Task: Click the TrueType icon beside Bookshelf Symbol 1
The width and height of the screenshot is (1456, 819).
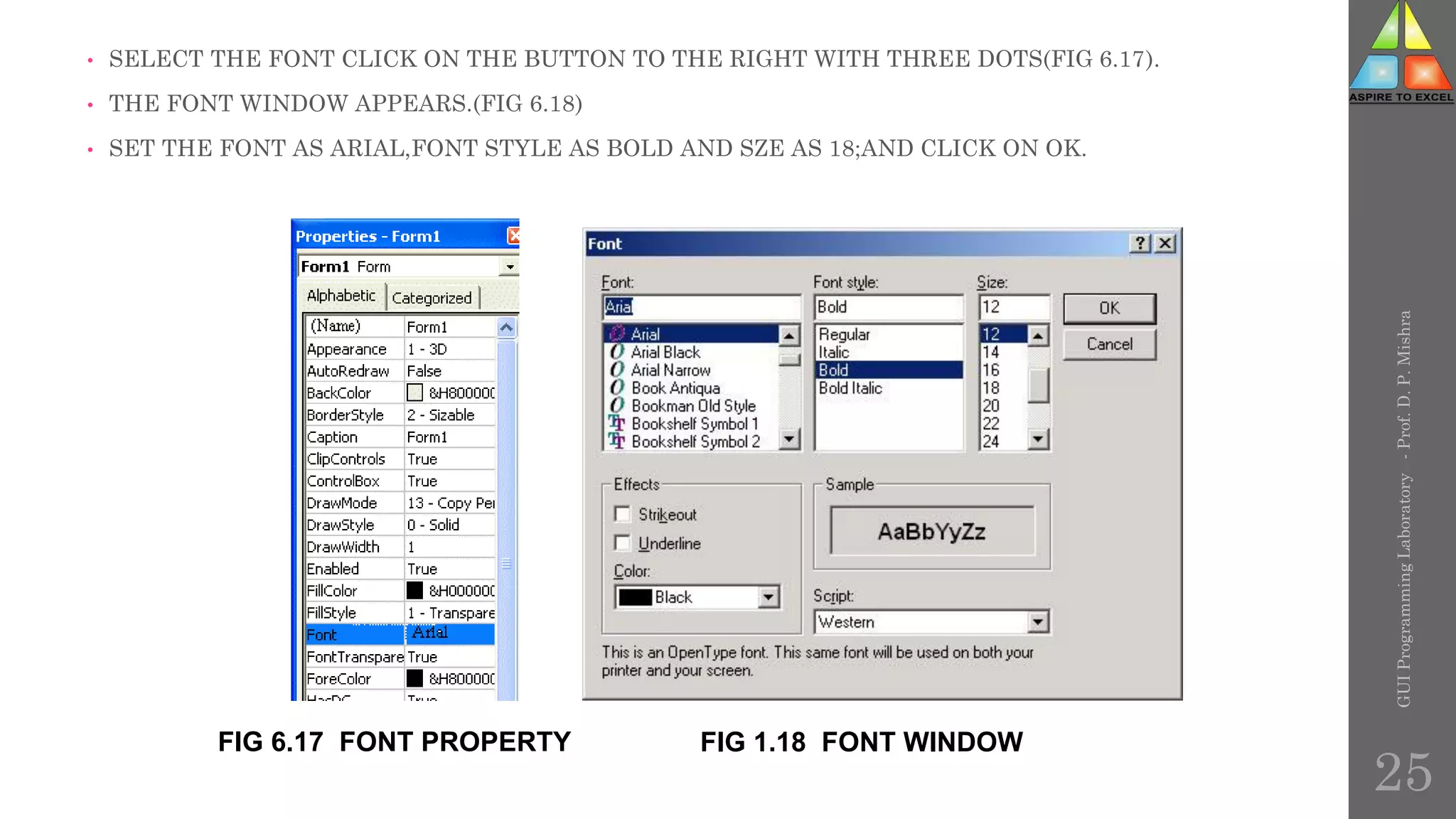Action: 617,424
